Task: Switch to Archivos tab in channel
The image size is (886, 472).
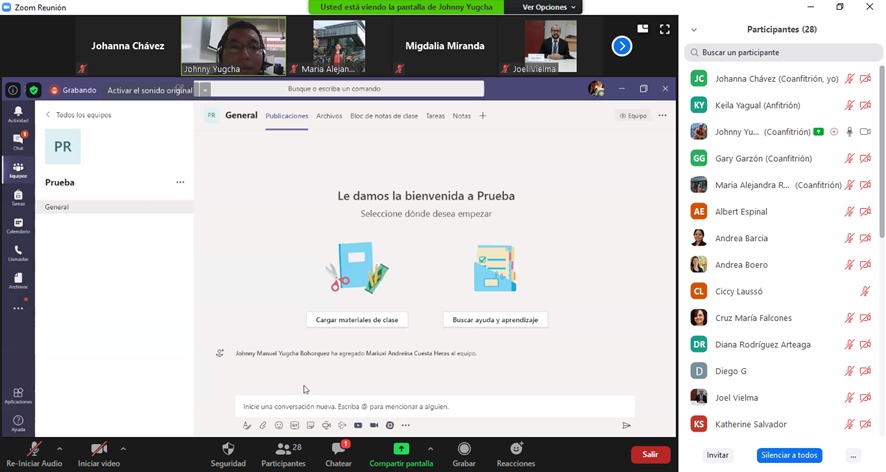Action: tap(329, 116)
